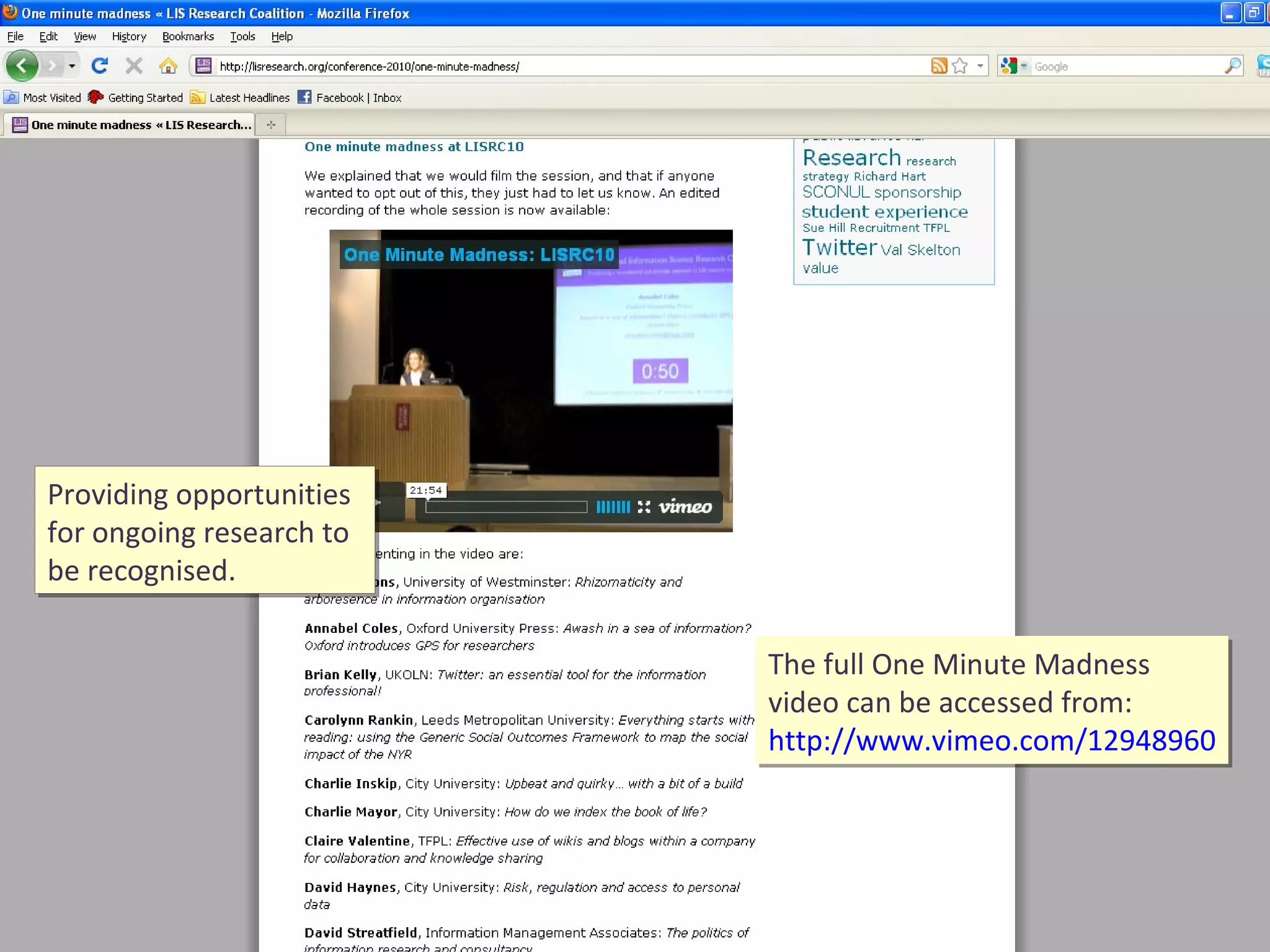Open the Richard Hart tag
The image size is (1270, 952).
(889, 176)
